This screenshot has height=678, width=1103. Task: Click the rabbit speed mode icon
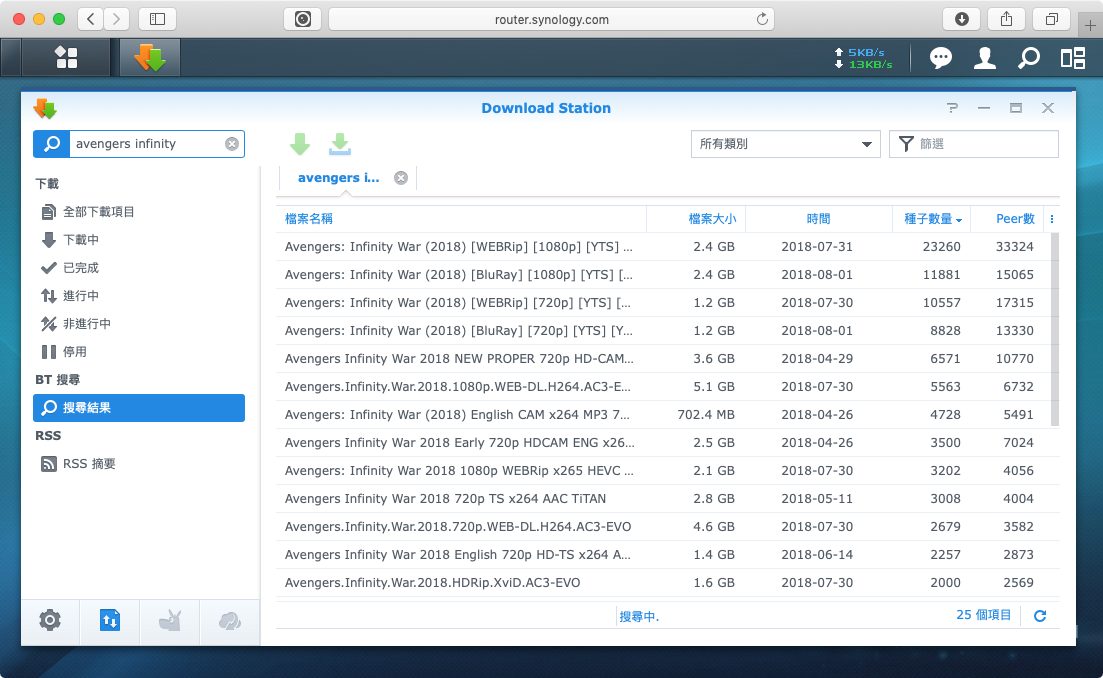(170, 620)
